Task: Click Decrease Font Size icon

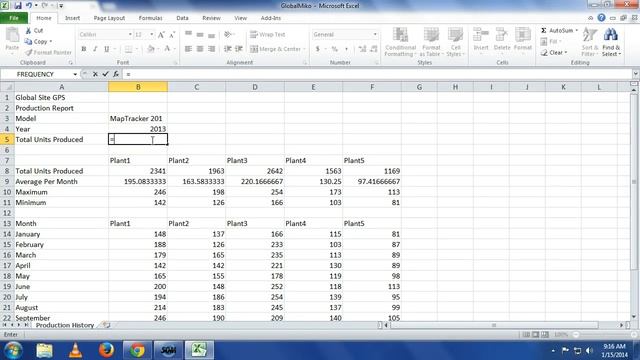Action: point(172,35)
